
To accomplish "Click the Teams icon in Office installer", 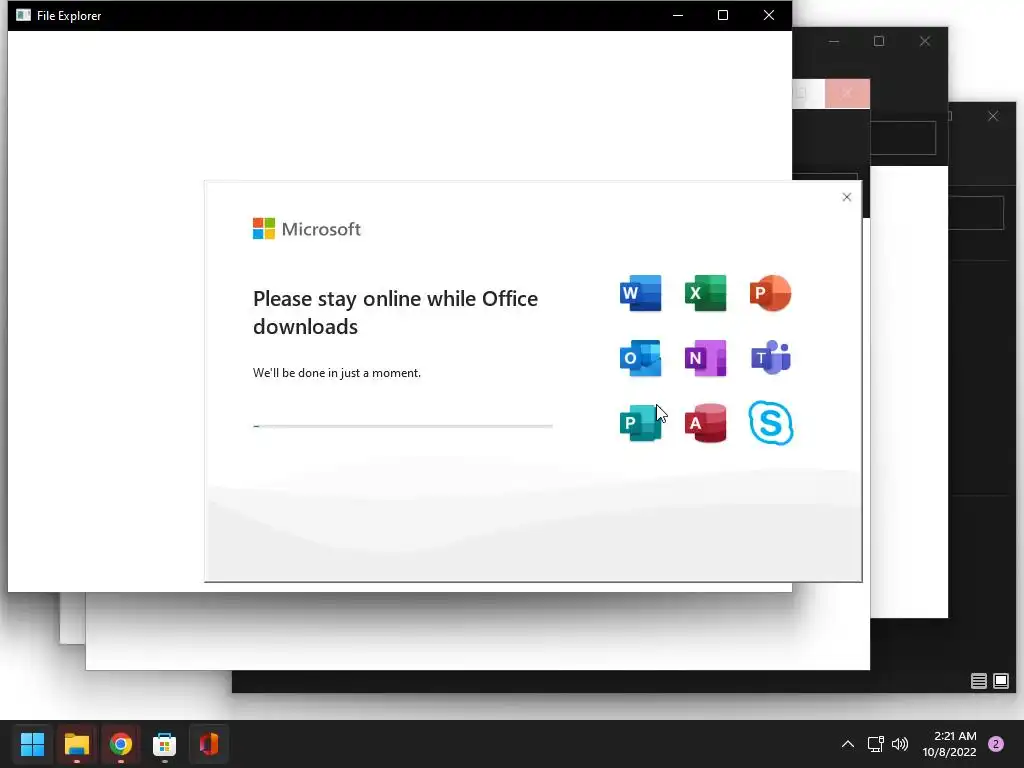I will coord(771,358).
